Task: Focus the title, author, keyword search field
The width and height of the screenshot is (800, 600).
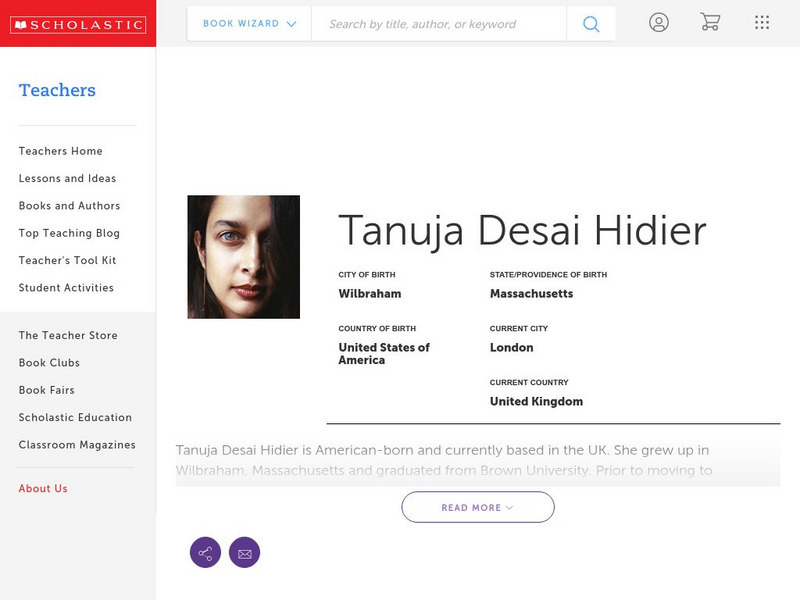Action: [439, 23]
